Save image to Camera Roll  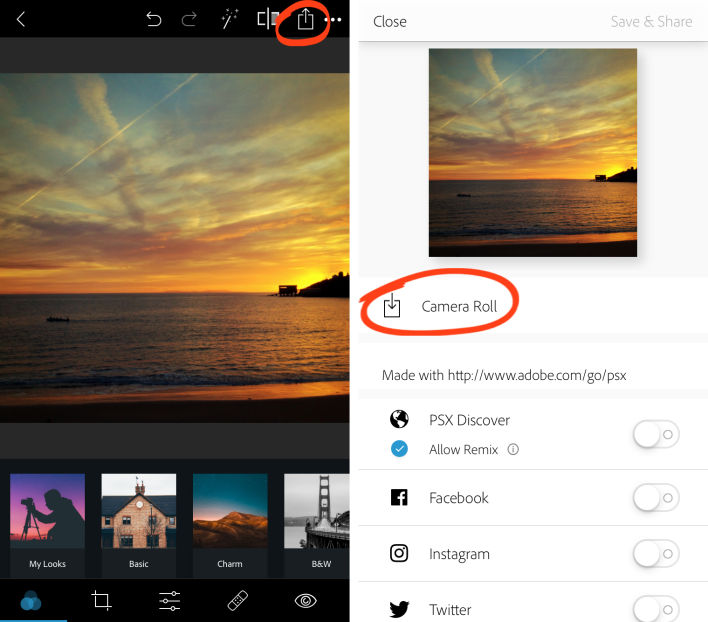click(458, 306)
